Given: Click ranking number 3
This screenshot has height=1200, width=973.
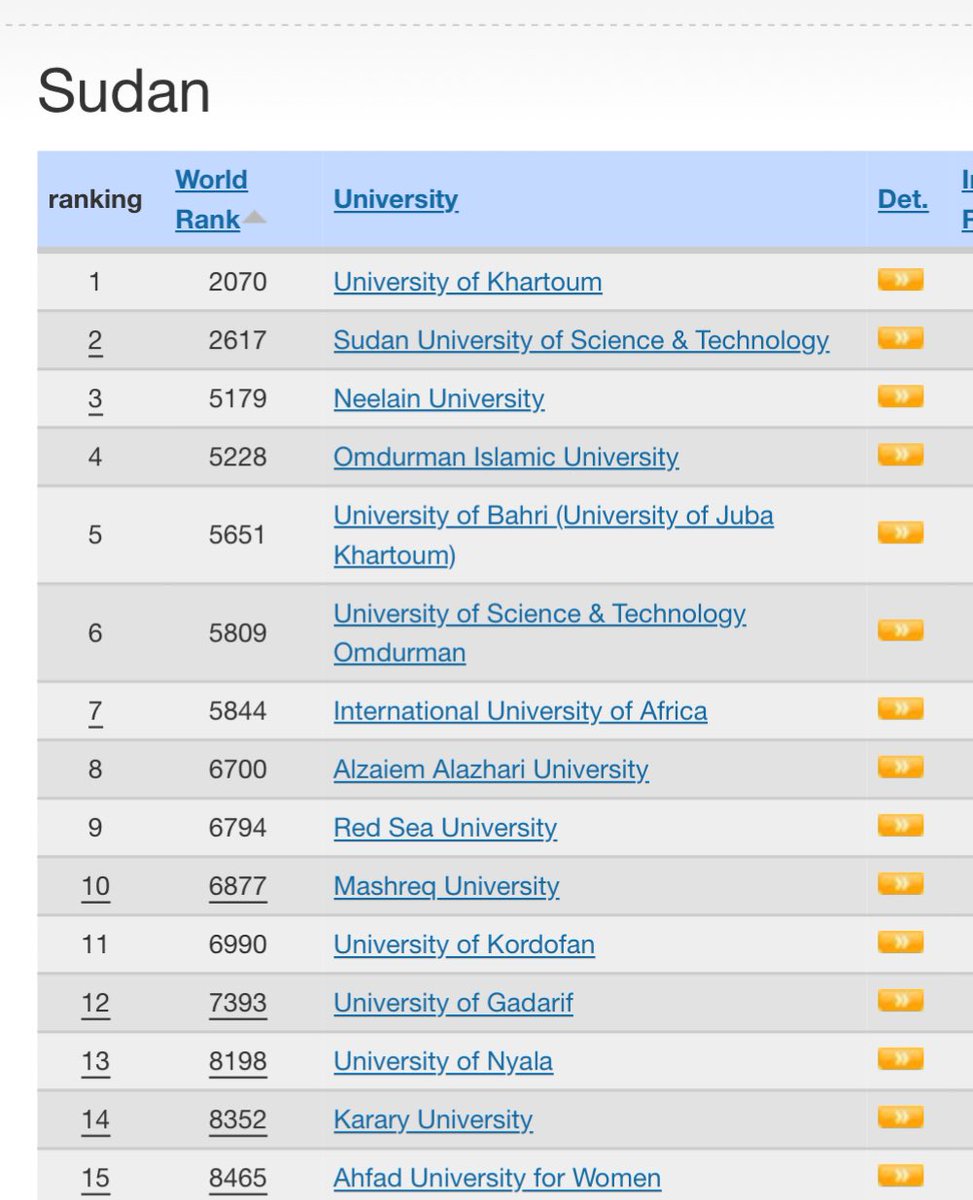Looking at the screenshot, I should coord(95,400).
